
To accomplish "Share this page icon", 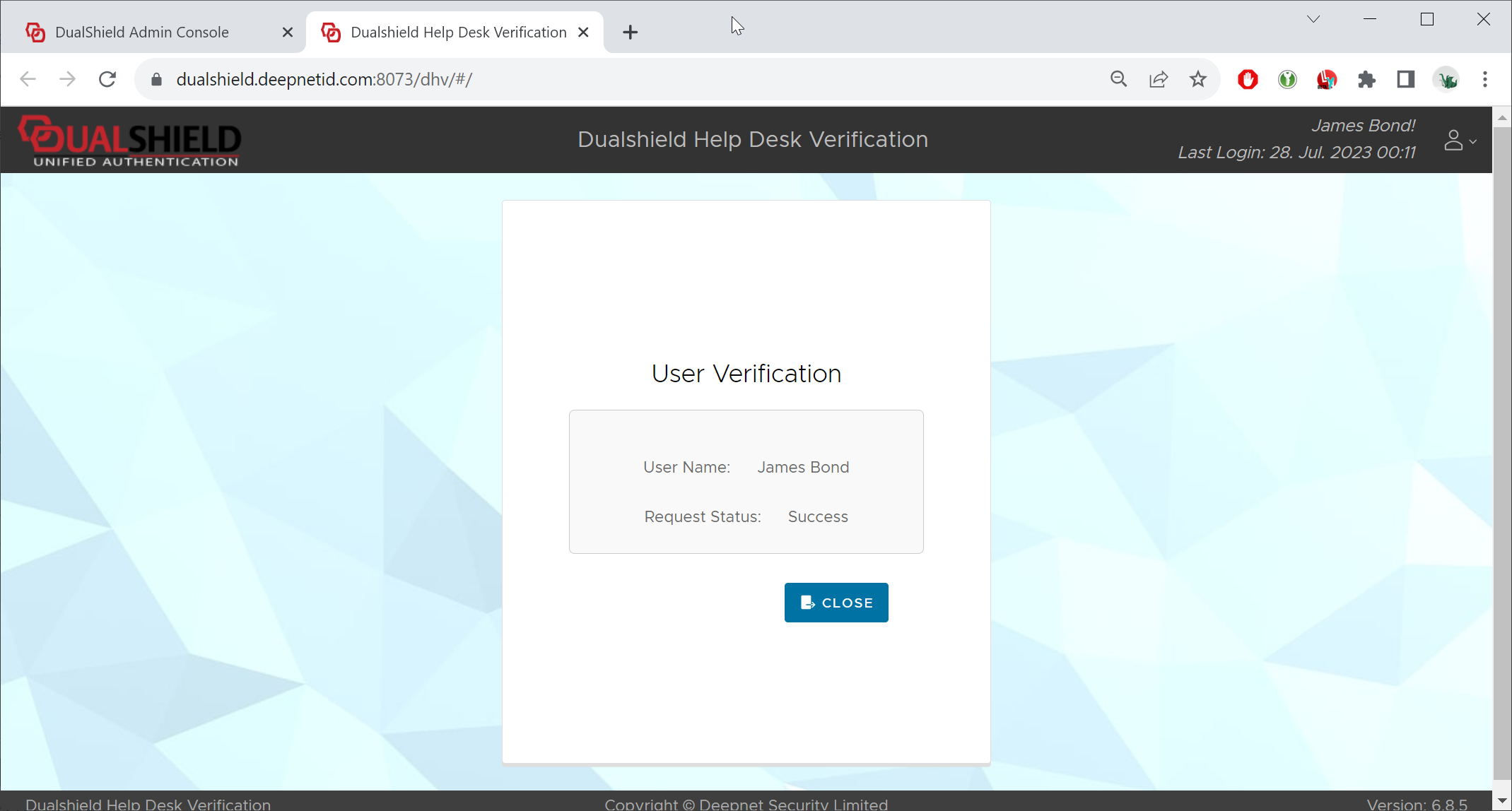I will click(1158, 79).
